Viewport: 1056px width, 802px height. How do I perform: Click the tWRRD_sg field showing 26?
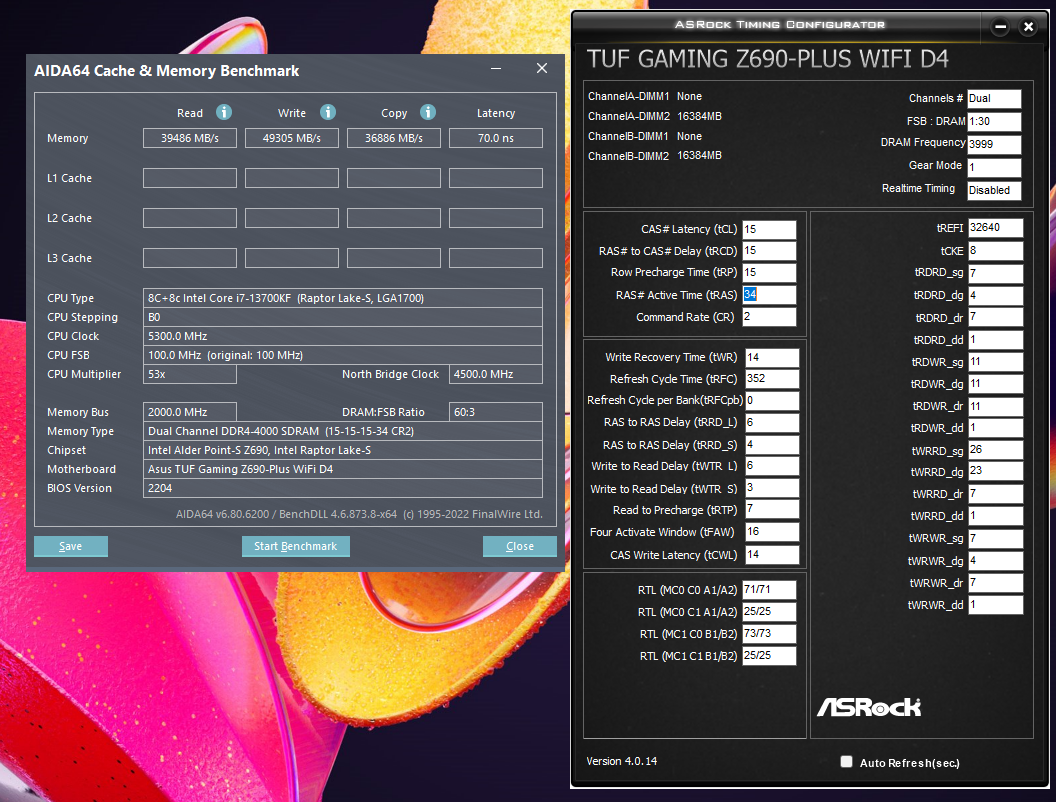[x=995, y=450]
